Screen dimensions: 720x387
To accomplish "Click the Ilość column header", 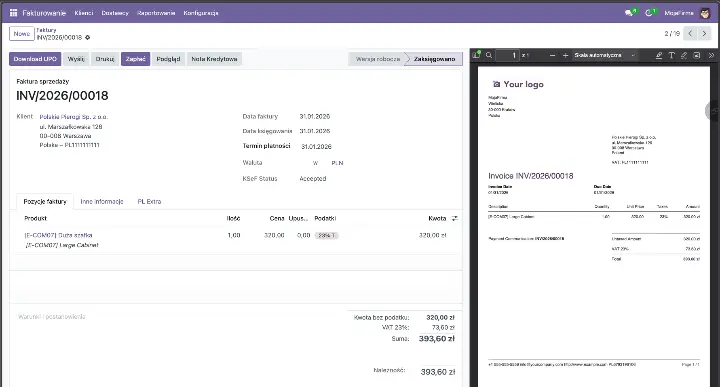I will pyautogui.click(x=233, y=219).
